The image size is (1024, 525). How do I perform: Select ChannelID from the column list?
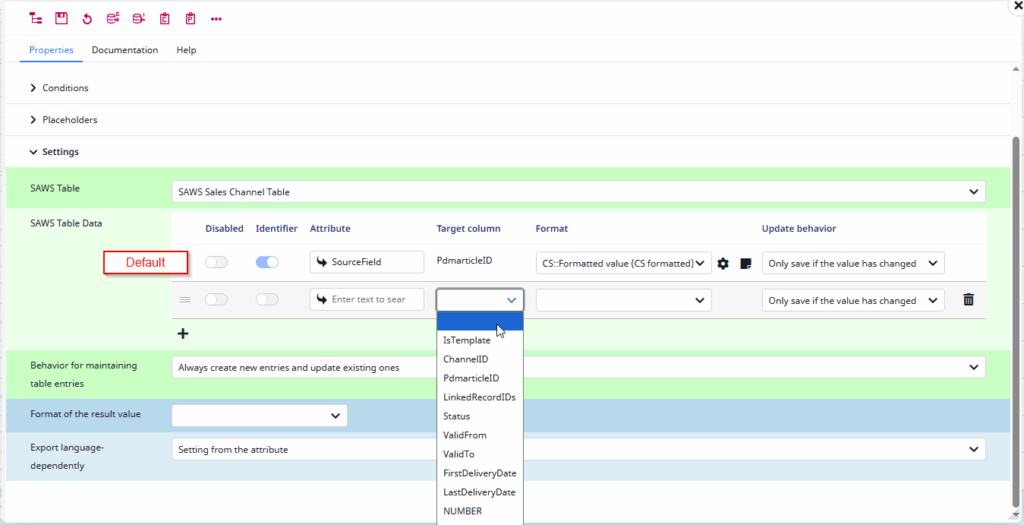pos(480,359)
